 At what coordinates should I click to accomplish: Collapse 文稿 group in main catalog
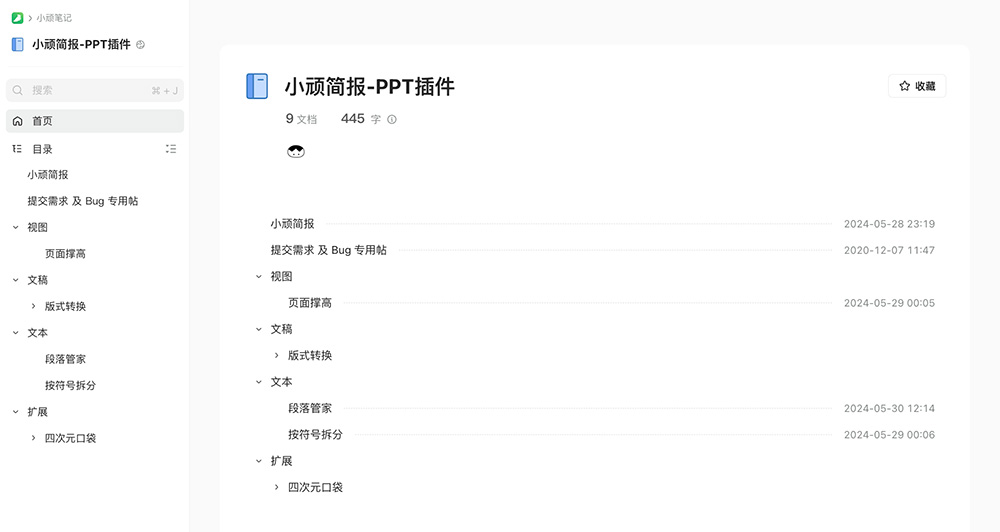coord(259,329)
